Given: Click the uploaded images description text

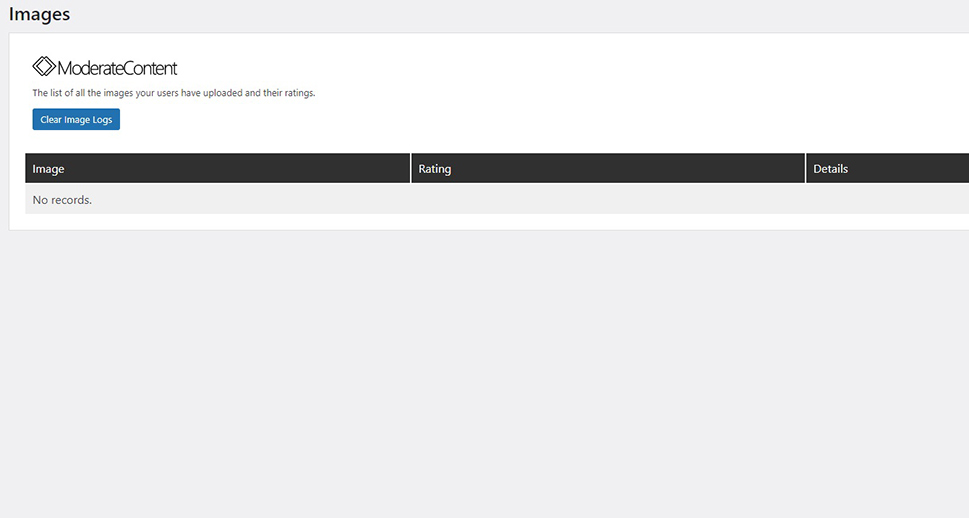Looking at the screenshot, I should [174, 93].
